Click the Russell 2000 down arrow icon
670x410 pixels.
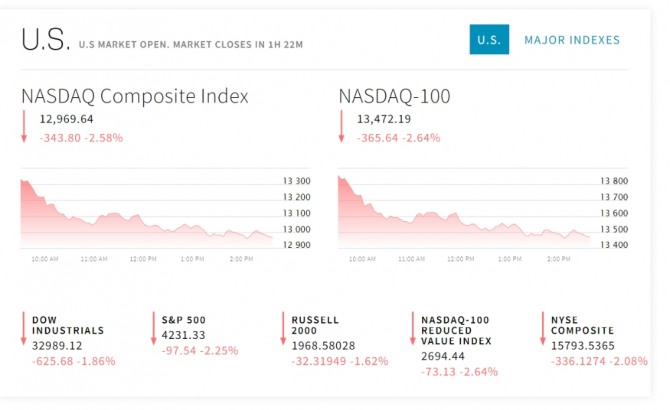coord(283,330)
